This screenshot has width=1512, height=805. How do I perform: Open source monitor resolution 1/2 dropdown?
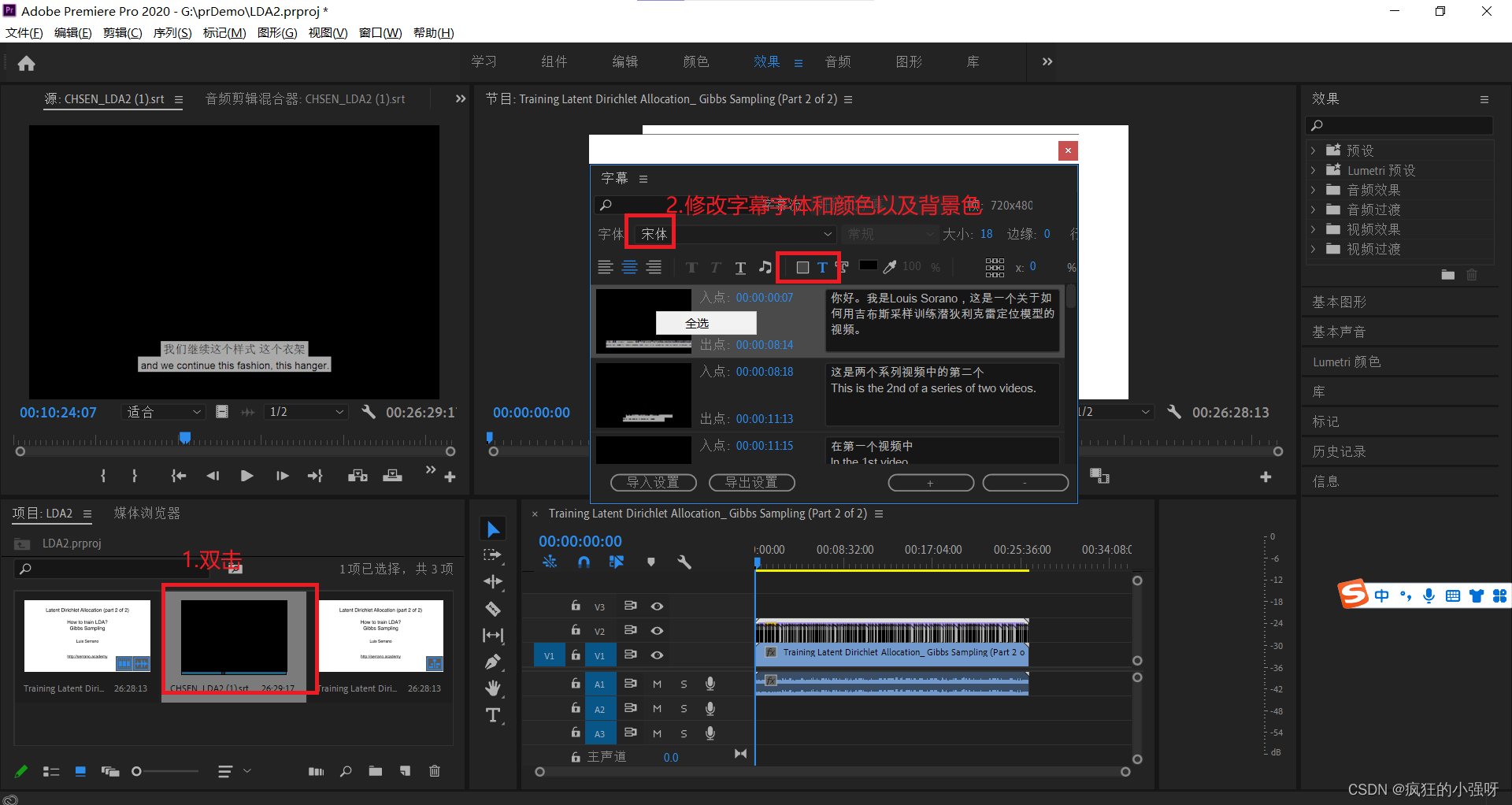[x=306, y=412]
